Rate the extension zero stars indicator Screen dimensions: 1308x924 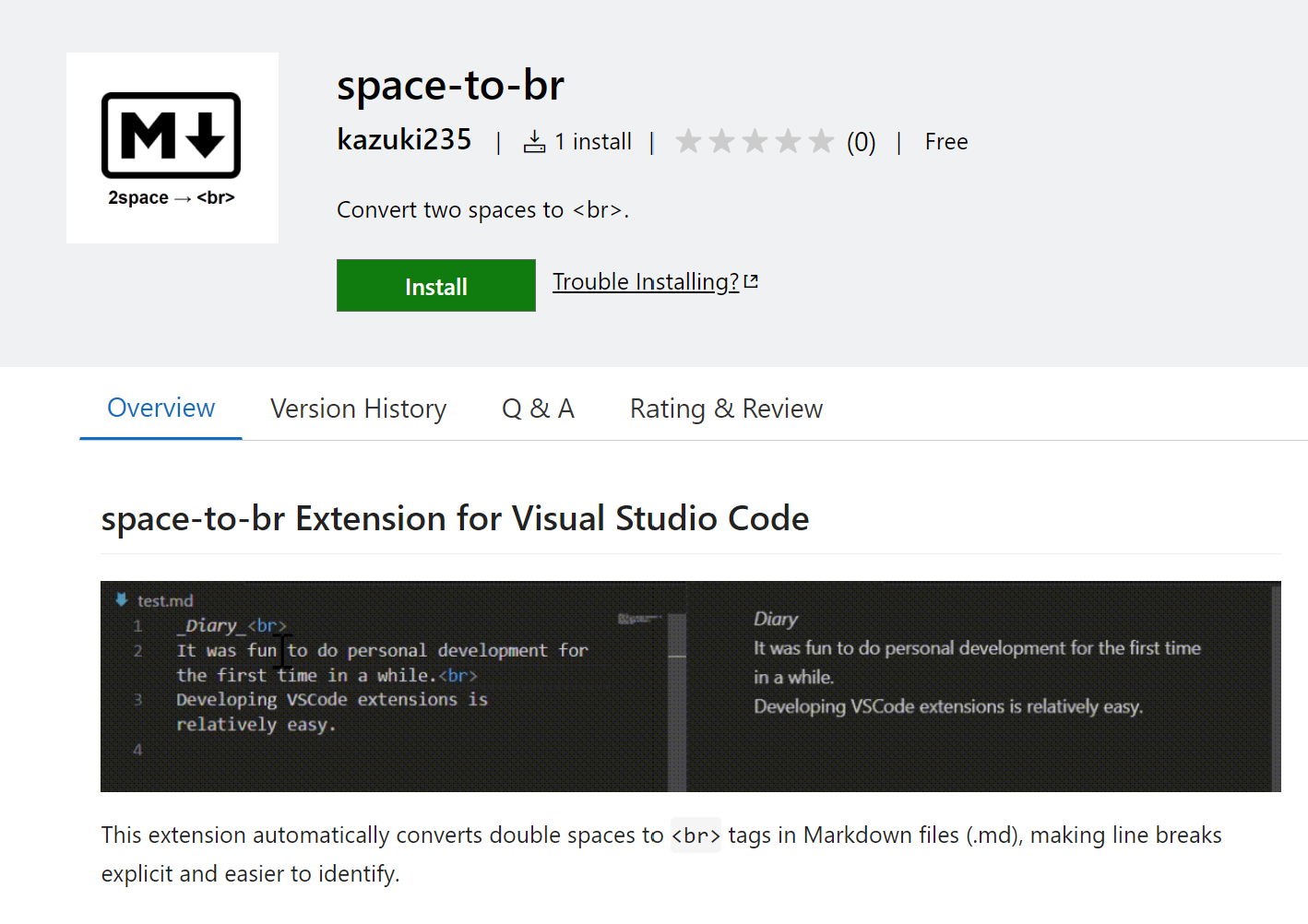pos(861,141)
